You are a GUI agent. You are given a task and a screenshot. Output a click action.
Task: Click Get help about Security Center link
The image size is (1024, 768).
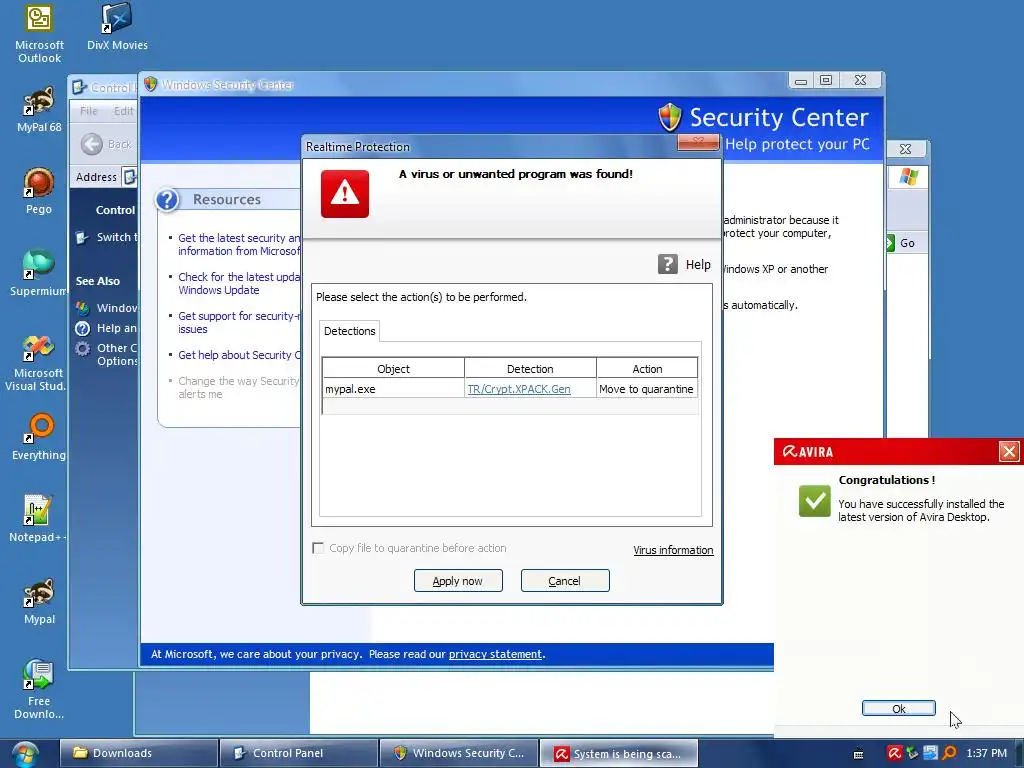coord(239,355)
